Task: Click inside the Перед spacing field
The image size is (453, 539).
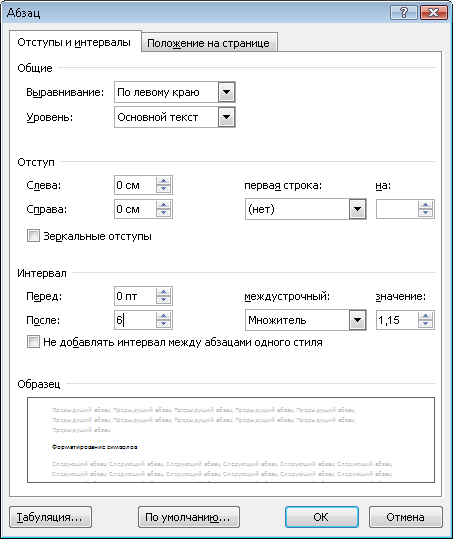Action: click(135, 296)
